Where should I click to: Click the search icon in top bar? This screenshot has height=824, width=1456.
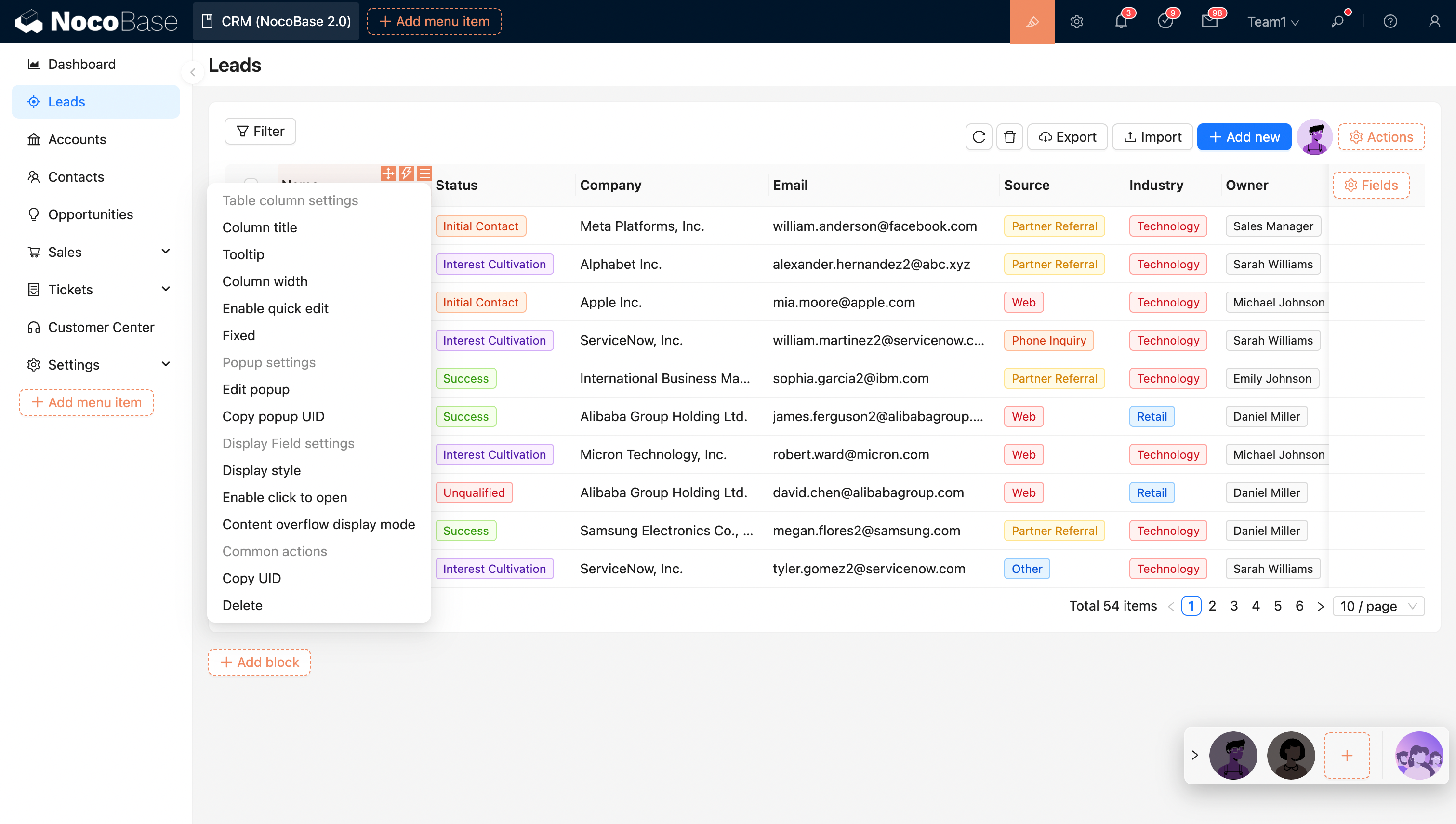point(1337,22)
